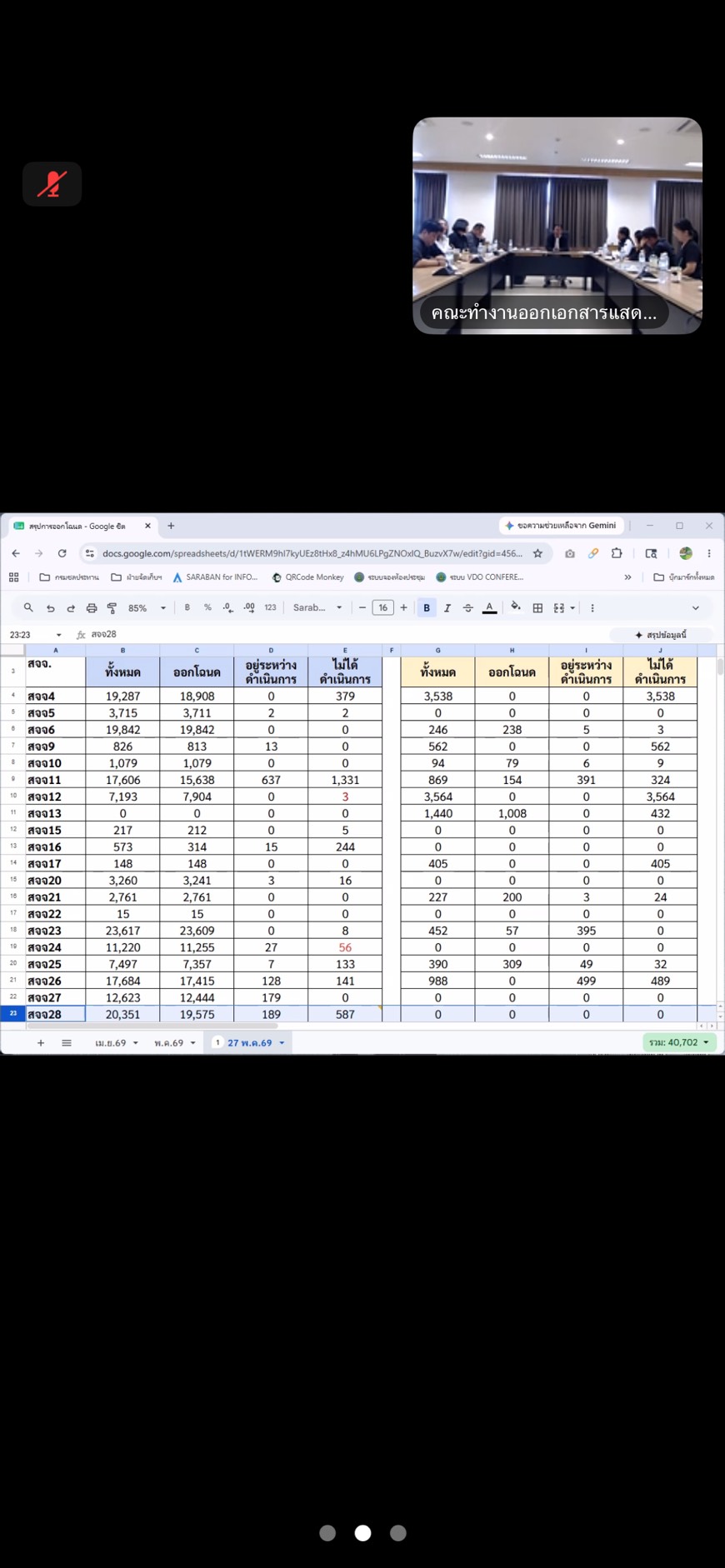This screenshot has width=725, height=1568.
Task: Click the docs.google.com address bar
Action: pyautogui.click(x=312, y=553)
